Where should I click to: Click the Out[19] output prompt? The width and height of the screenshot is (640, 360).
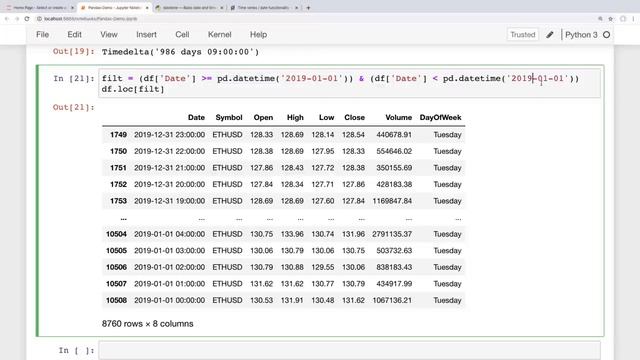[73, 51]
